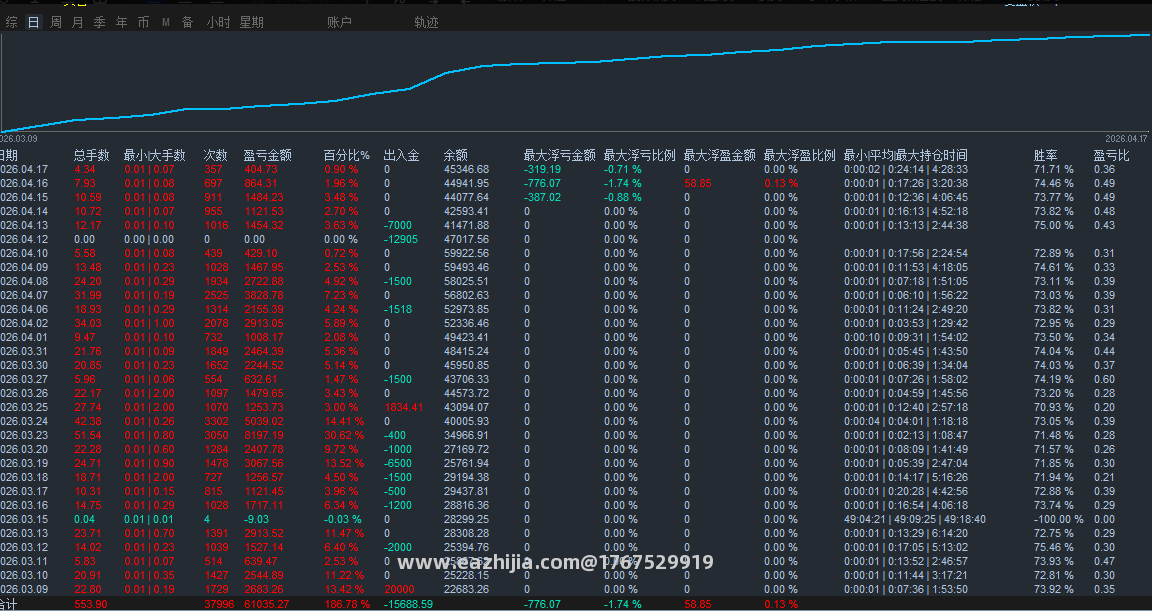Switch to the 综 summary tab

11,23
